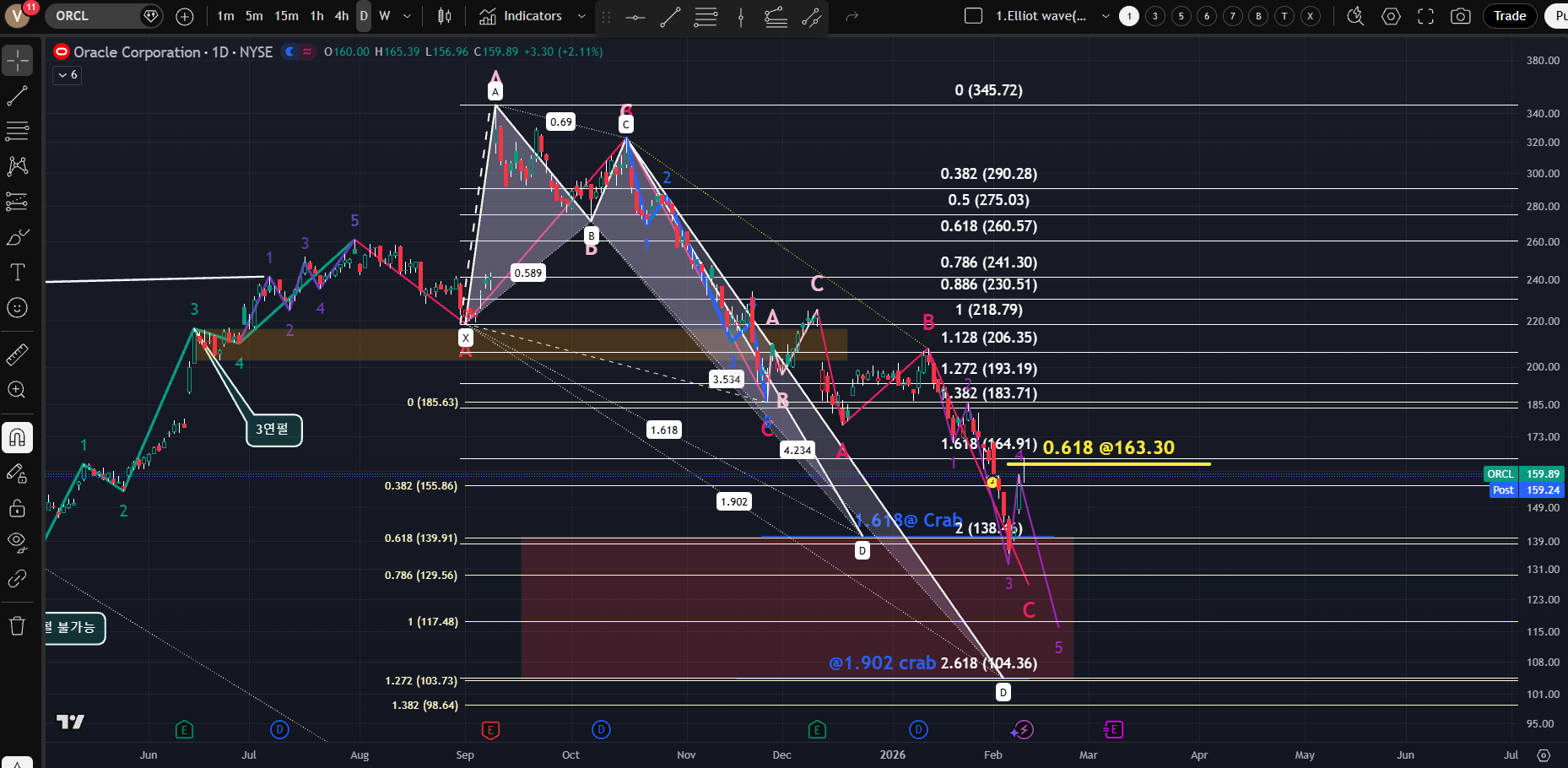Open chart settings hexagon gear icon

tap(1391, 16)
